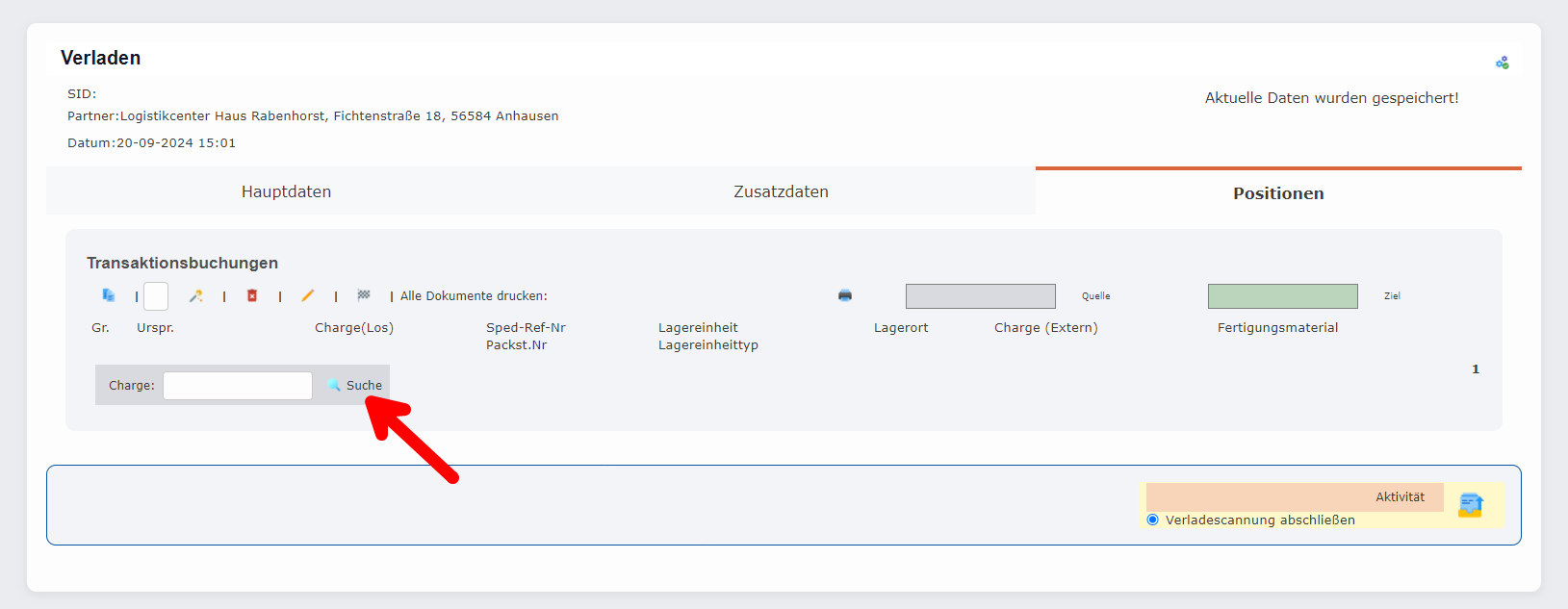1568x609 pixels.
Task: Click the magic wand tool icon
Action: pos(195,296)
